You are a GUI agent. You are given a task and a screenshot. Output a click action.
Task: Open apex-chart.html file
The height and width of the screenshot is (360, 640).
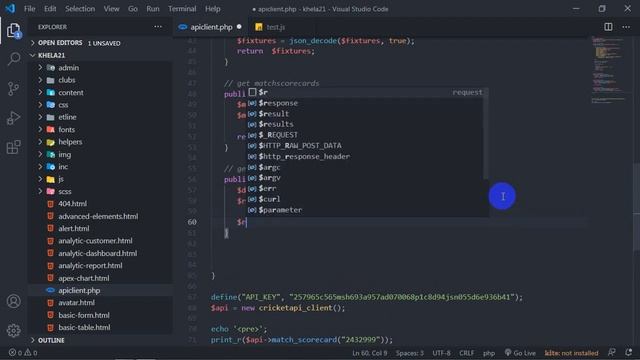100,278
